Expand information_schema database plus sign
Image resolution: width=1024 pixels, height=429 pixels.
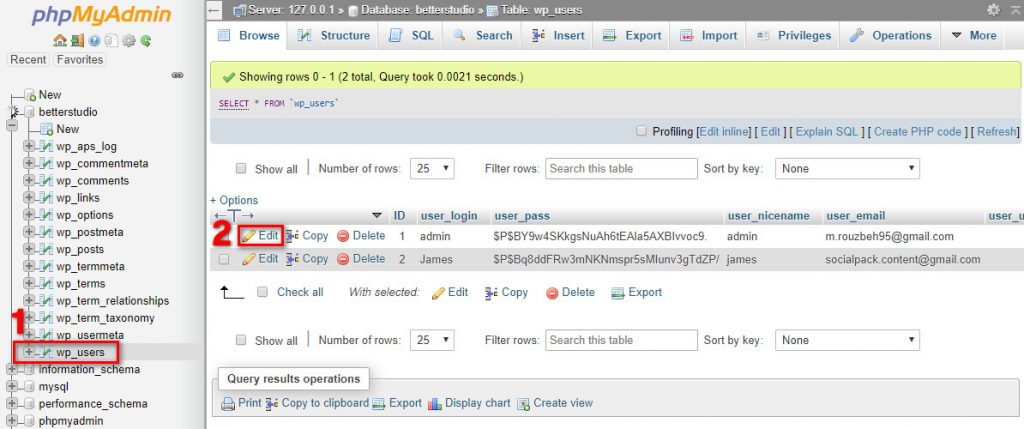coord(12,370)
